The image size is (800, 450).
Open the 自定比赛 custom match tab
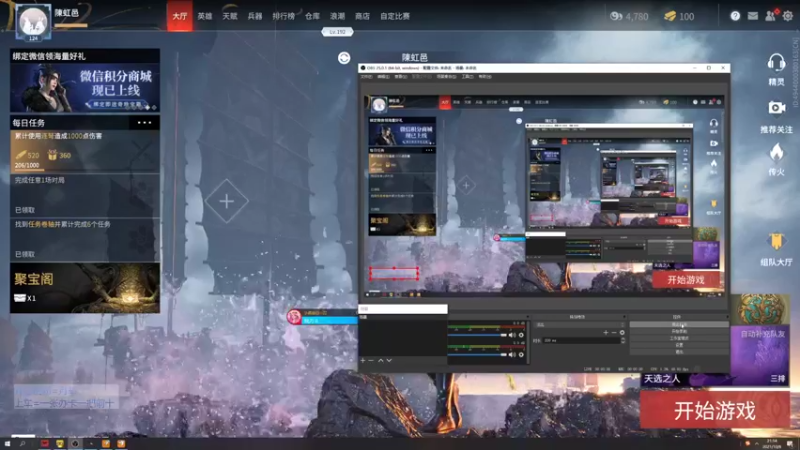(x=395, y=16)
